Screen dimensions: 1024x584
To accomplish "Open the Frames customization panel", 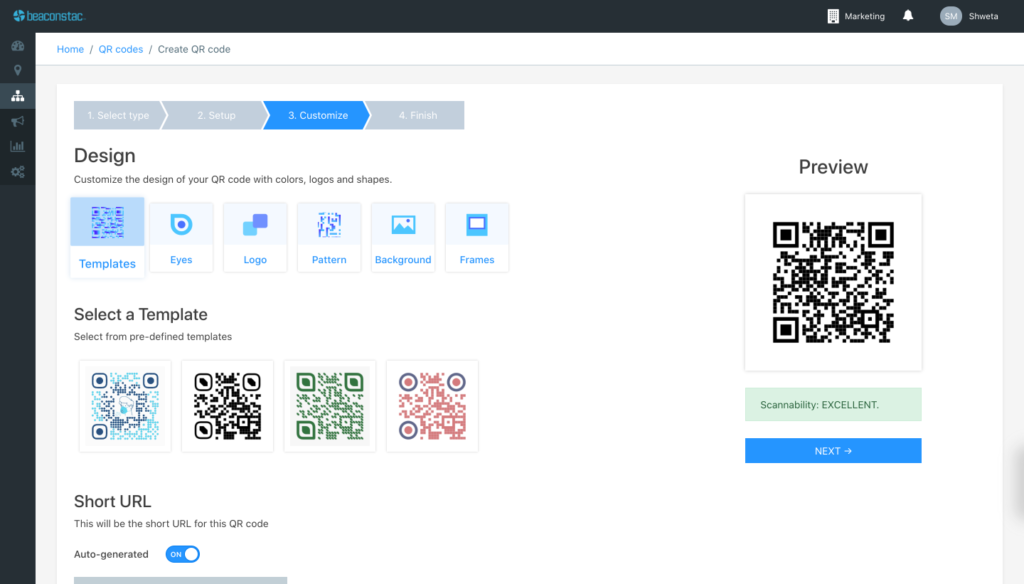I will 477,237.
